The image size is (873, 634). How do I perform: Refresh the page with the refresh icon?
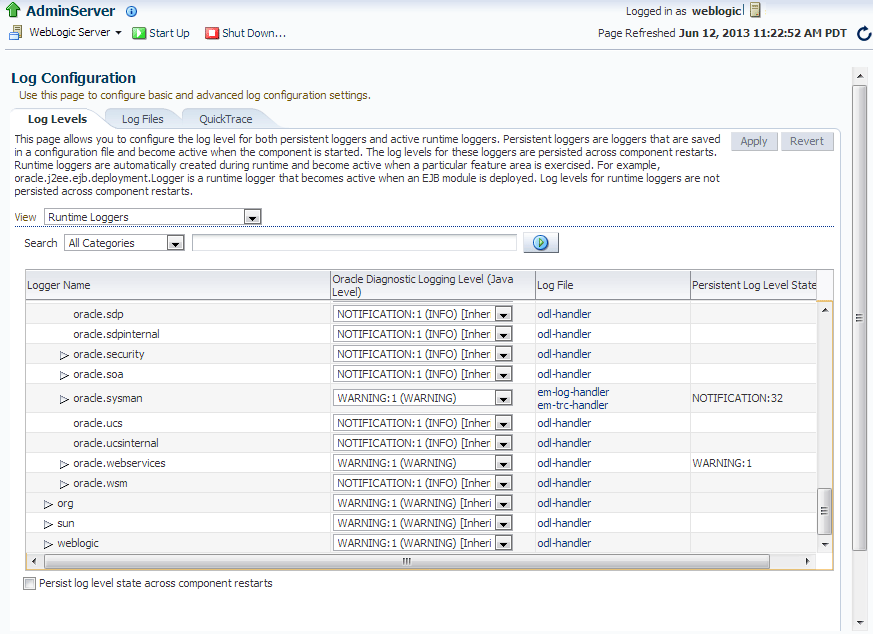click(863, 33)
